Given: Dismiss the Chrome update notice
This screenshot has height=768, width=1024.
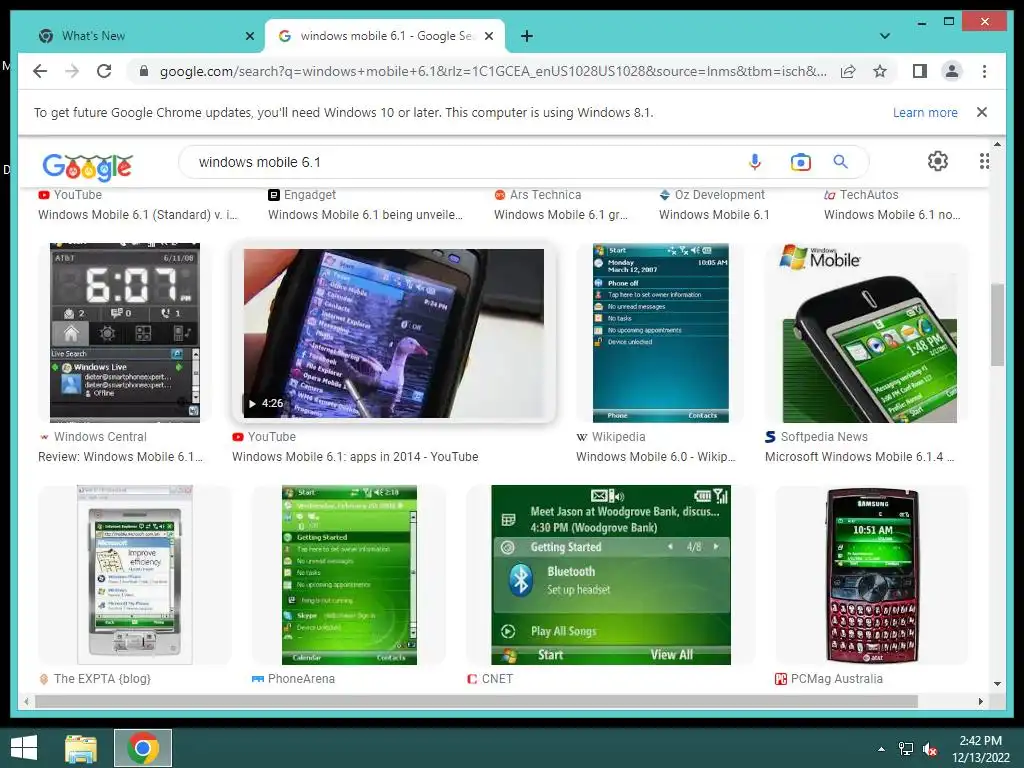Looking at the screenshot, I should [982, 112].
